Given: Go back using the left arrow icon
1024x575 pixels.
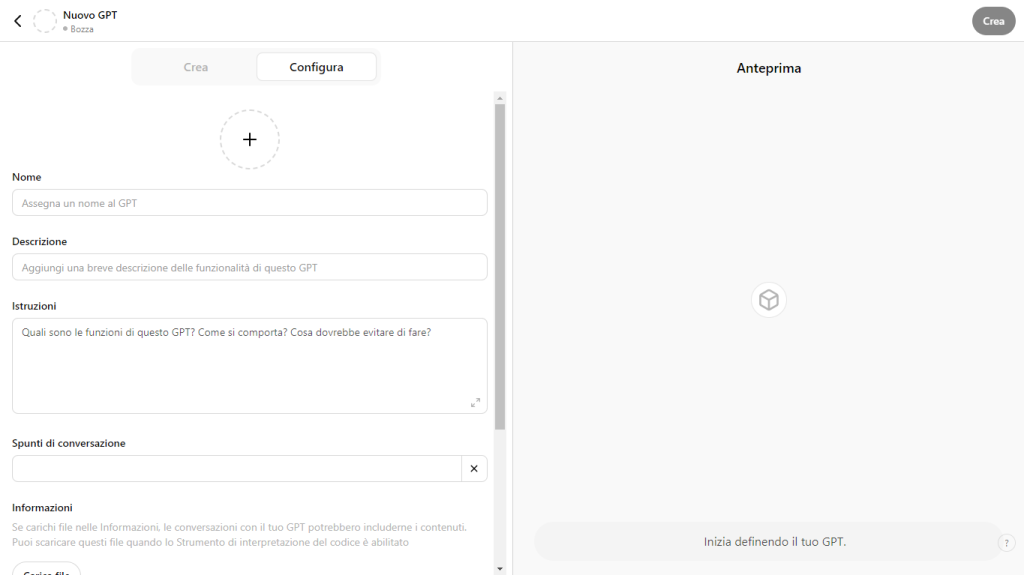Looking at the screenshot, I should pos(17,21).
